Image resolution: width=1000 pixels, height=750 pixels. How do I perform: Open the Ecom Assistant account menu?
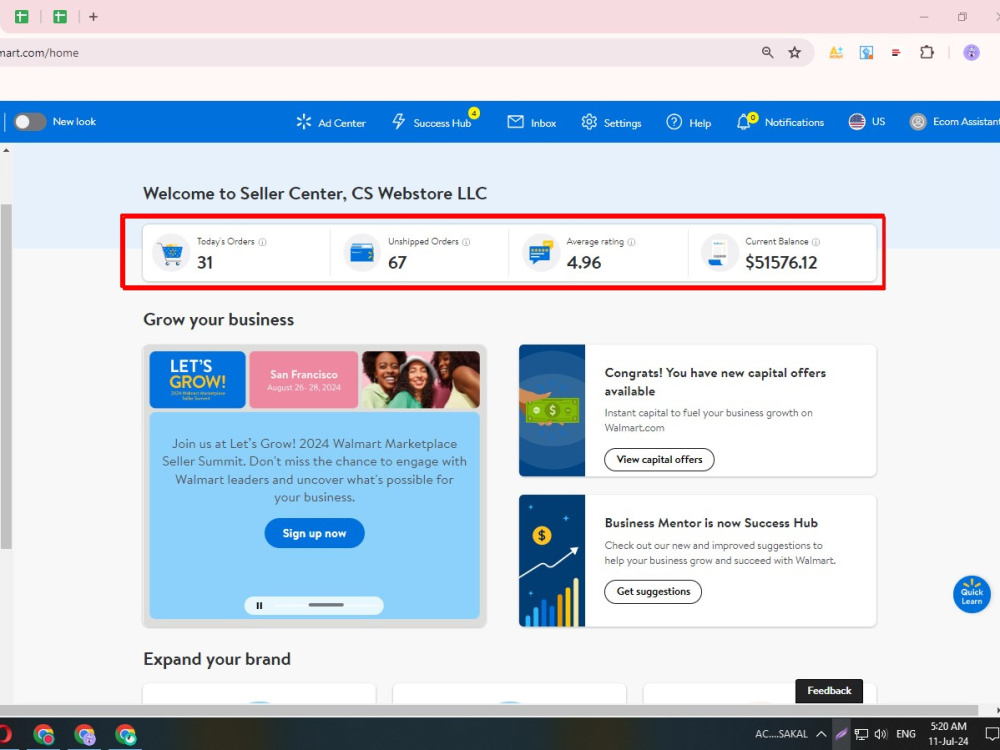(x=954, y=122)
